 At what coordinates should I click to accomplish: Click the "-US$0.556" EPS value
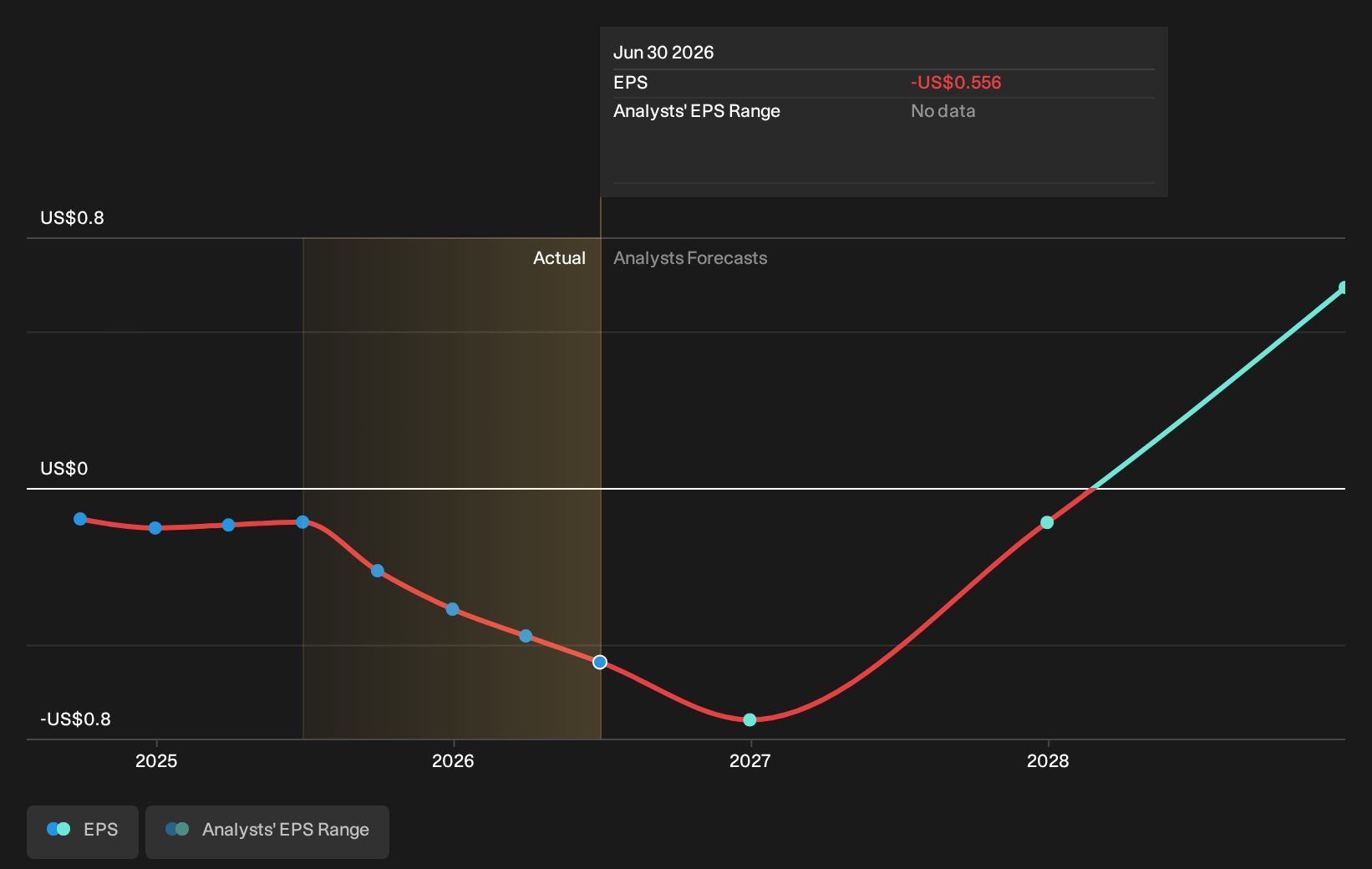click(956, 83)
